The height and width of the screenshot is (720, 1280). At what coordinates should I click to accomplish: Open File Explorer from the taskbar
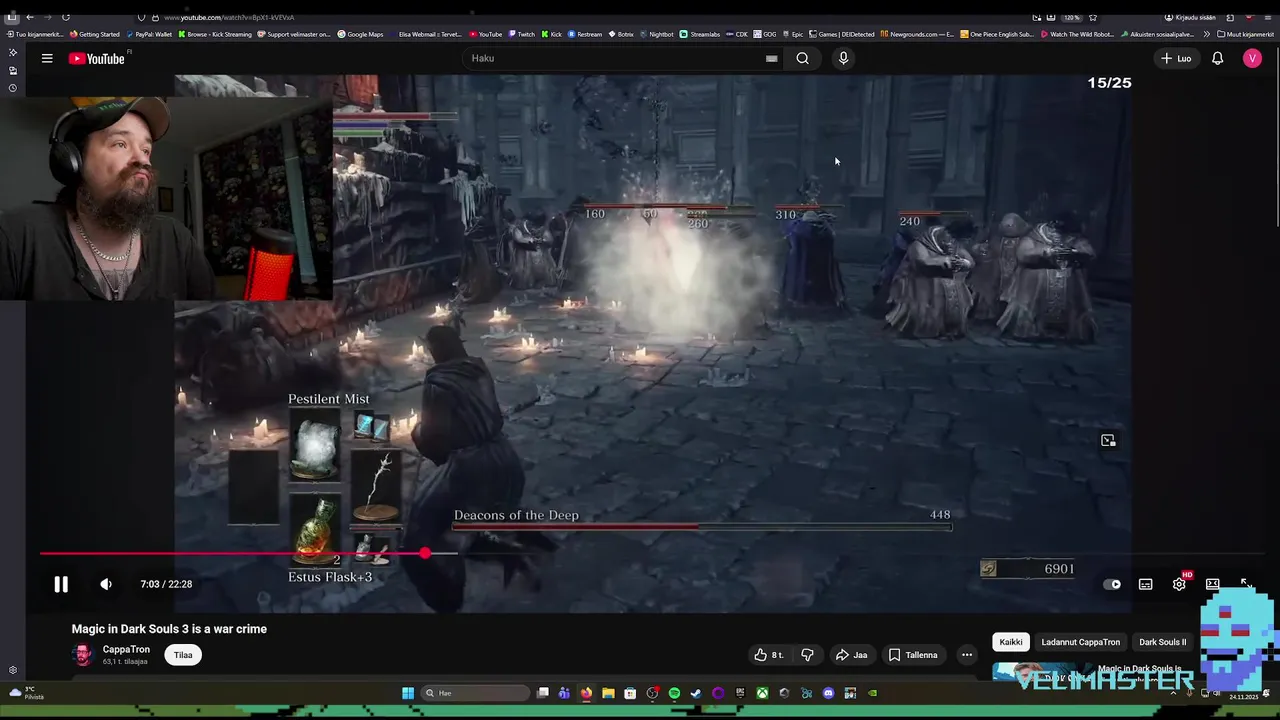[608, 693]
